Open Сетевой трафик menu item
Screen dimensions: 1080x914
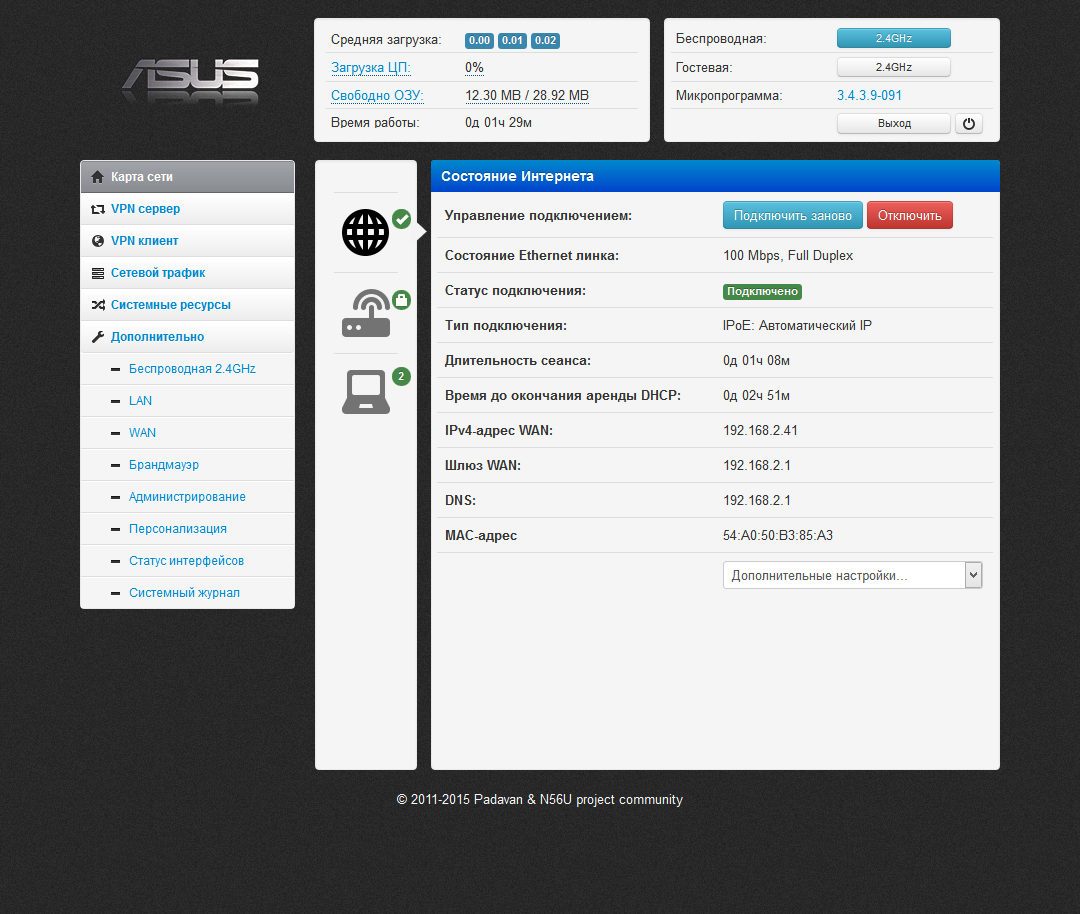click(x=187, y=273)
